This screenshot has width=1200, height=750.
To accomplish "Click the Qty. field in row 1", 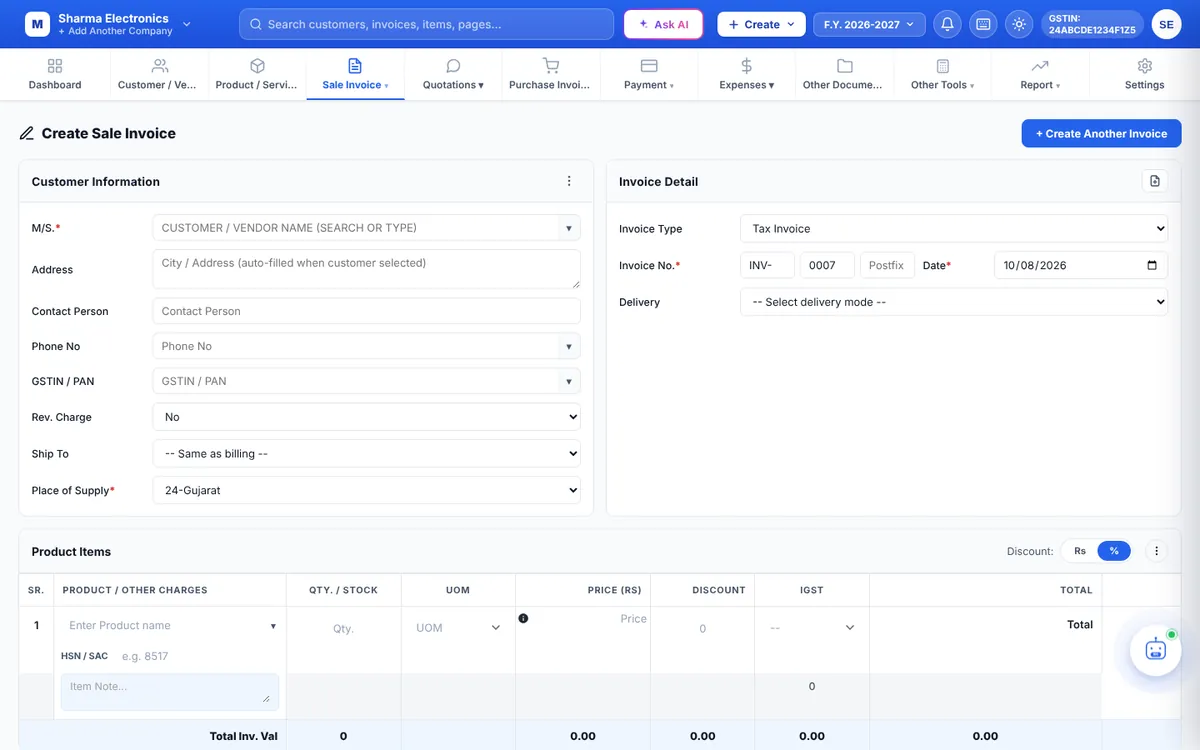I will pos(343,628).
